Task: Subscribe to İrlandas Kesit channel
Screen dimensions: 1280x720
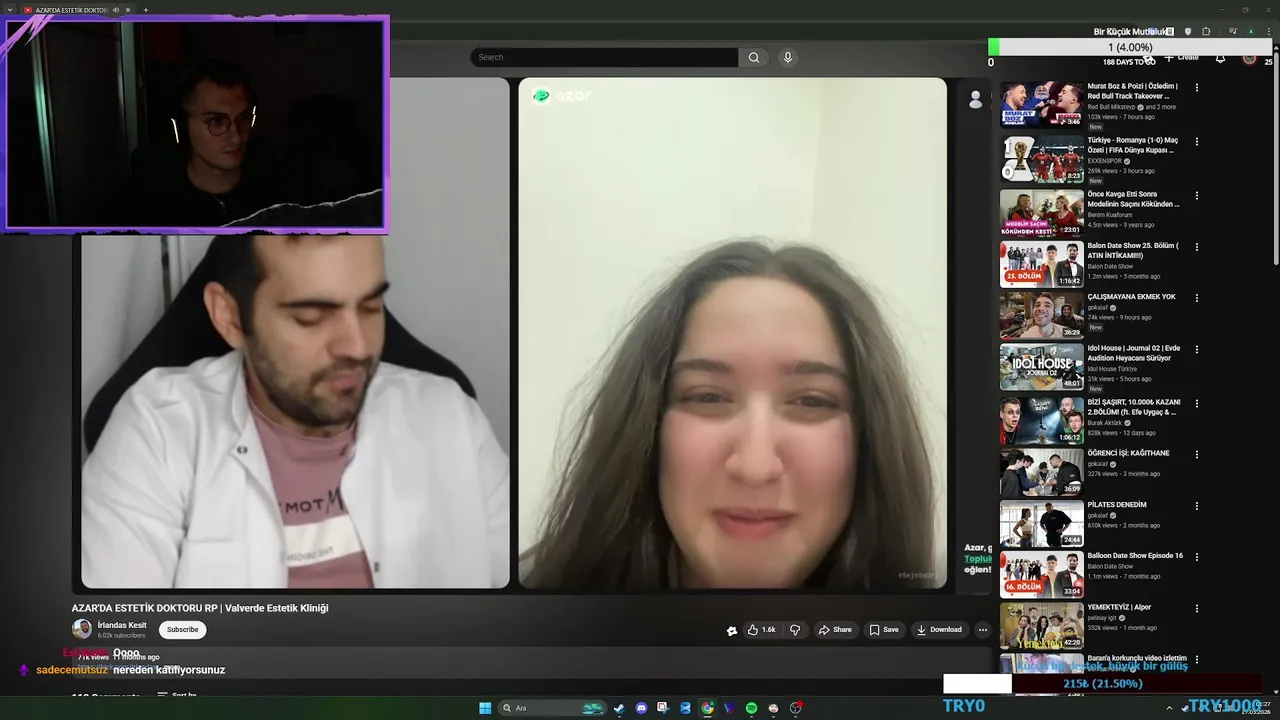Action: (182, 630)
